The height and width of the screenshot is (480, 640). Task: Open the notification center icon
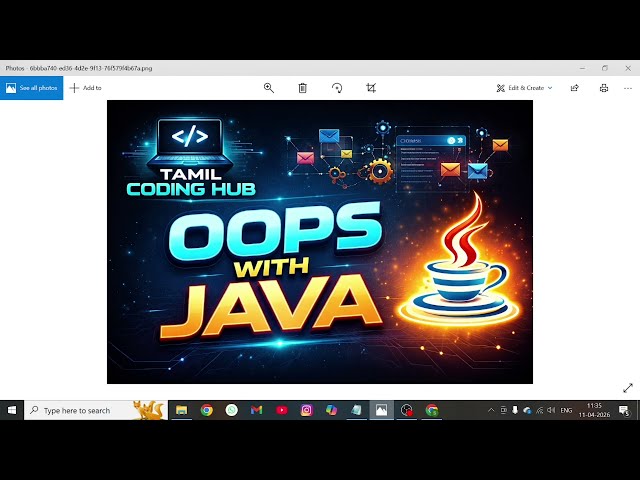click(624, 410)
